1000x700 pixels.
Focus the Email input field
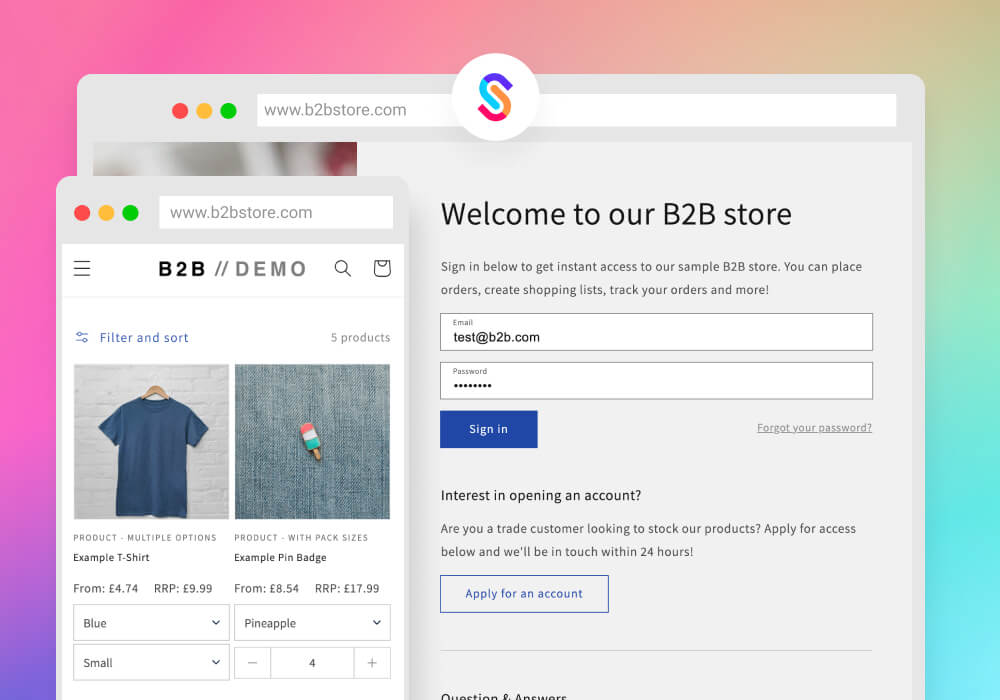click(x=656, y=332)
